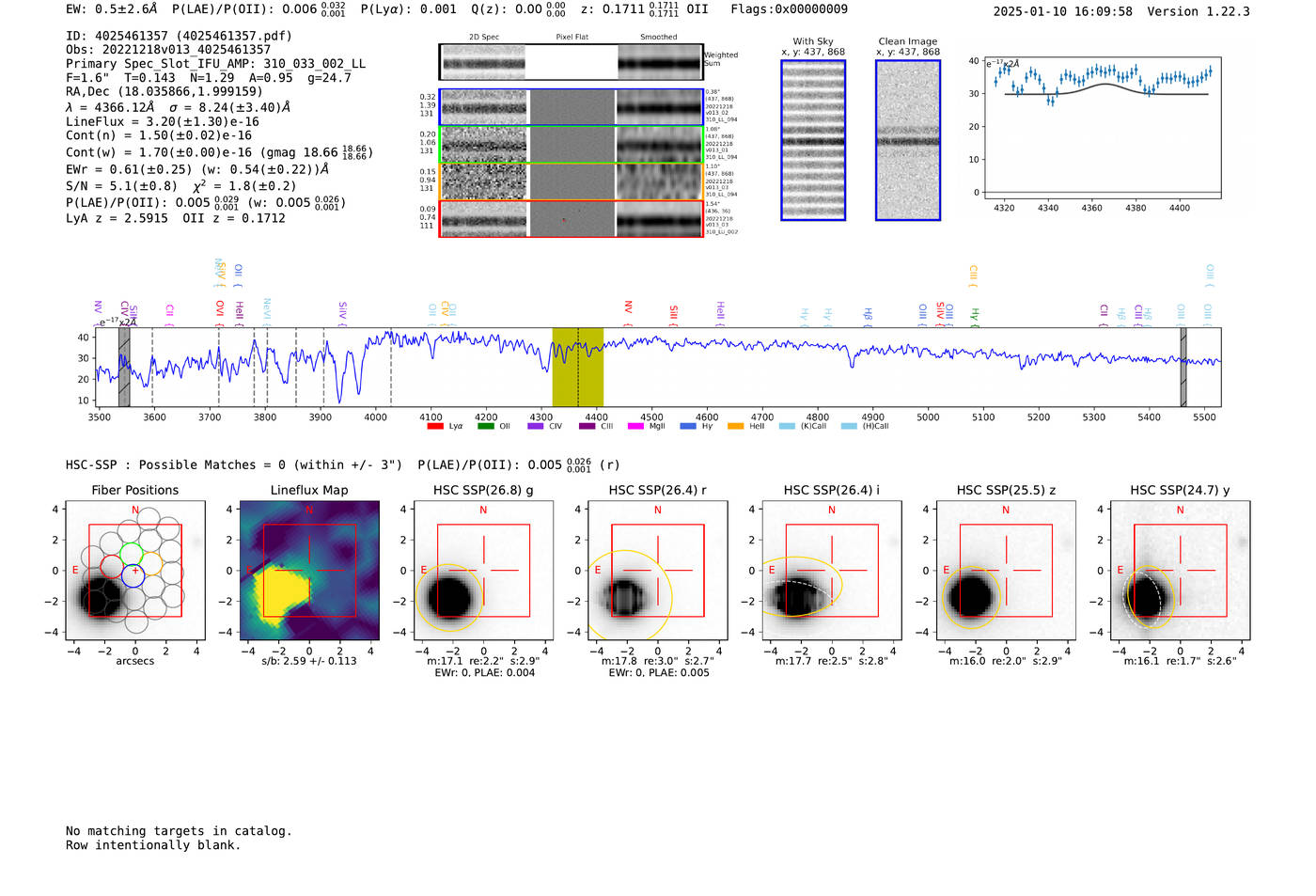
Task: Click the "No matching targets in catalog." message
Action: [x=179, y=831]
